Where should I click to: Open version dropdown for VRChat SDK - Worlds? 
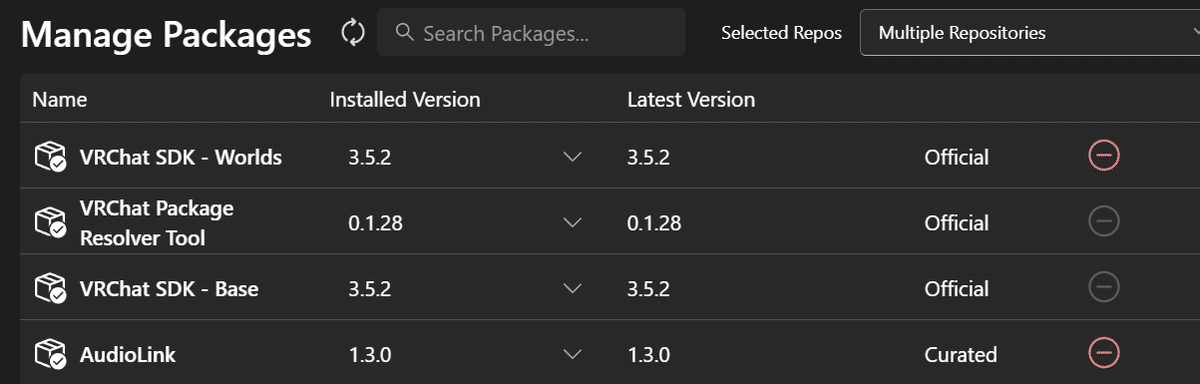[x=572, y=157]
